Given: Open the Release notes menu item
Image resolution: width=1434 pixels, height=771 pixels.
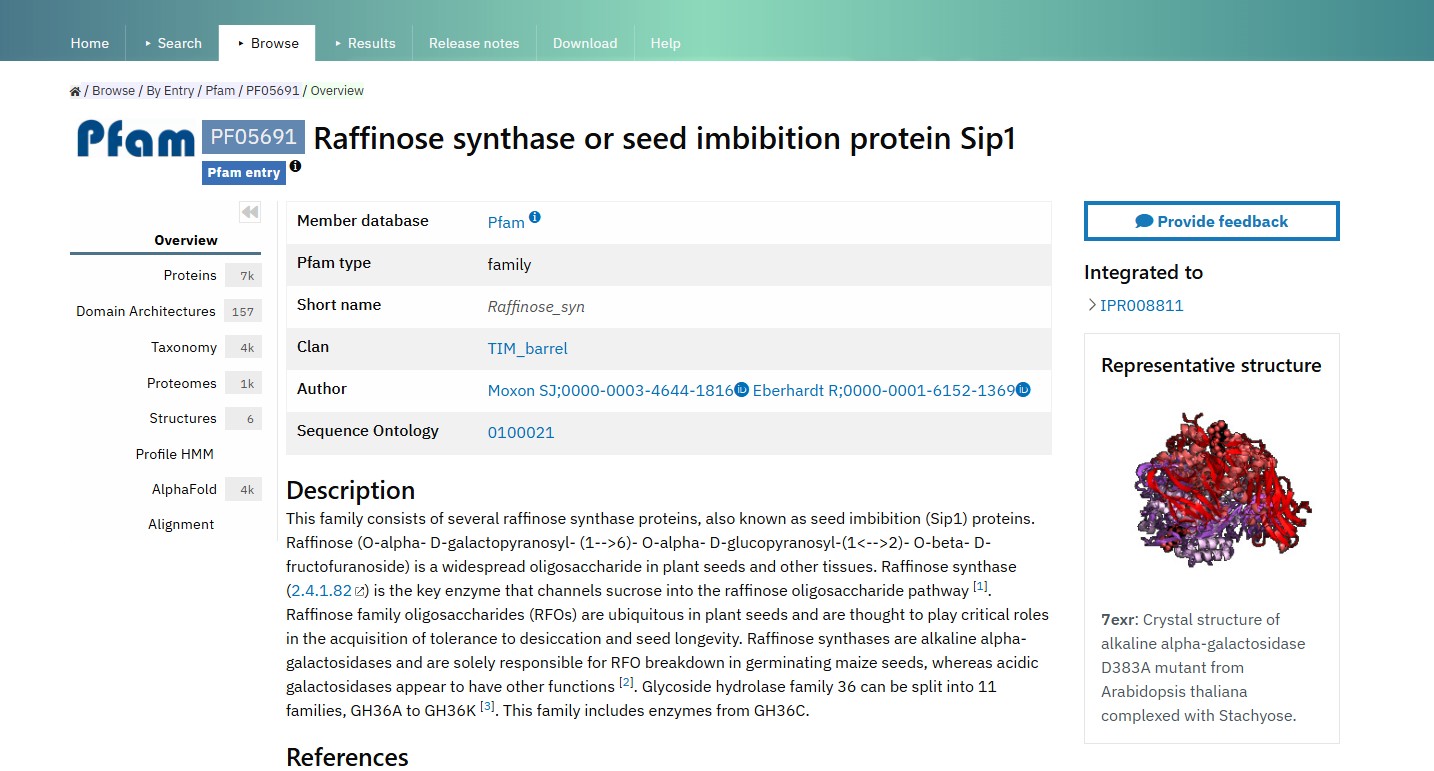Looking at the screenshot, I should tap(474, 43).
